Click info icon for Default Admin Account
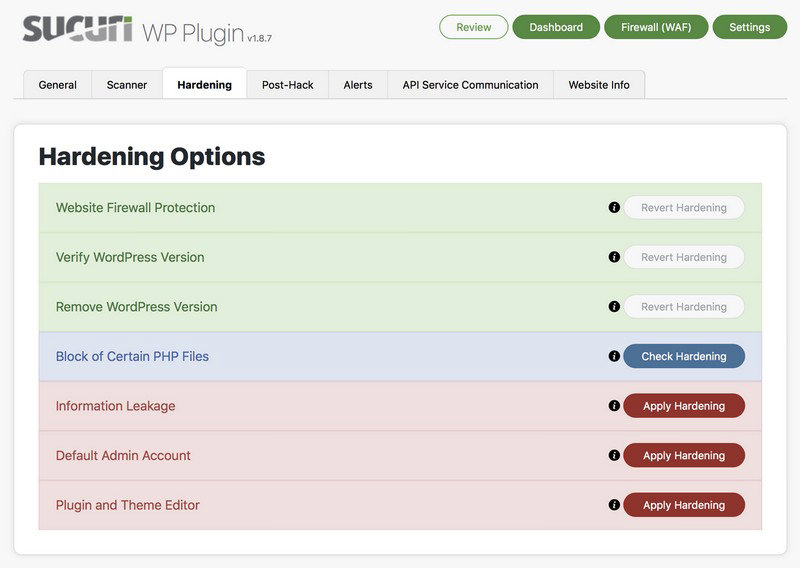This screenshot has height=568, width=800. tap(614, 455)
